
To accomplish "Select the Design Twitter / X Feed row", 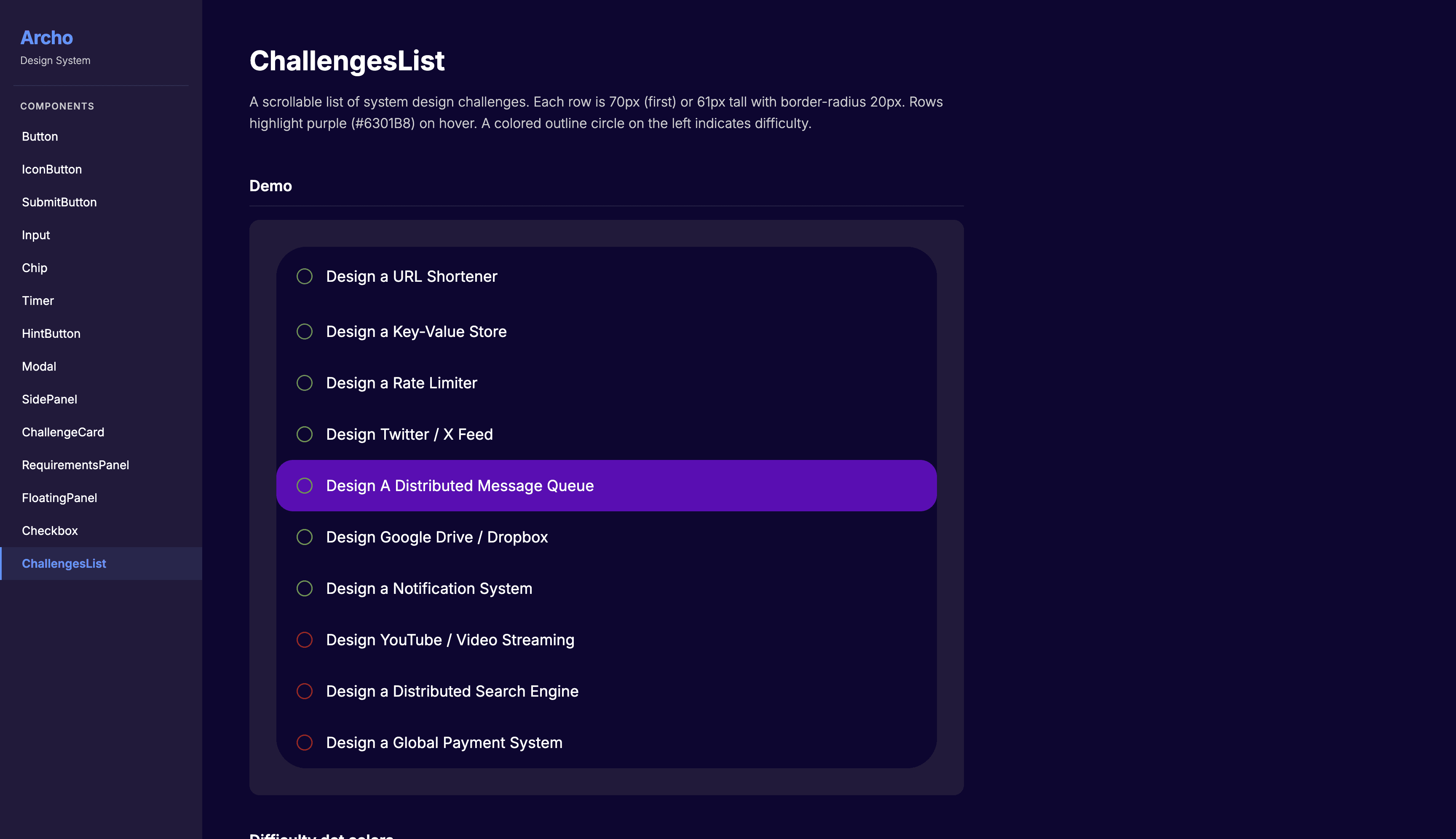I will coord(409,435).
